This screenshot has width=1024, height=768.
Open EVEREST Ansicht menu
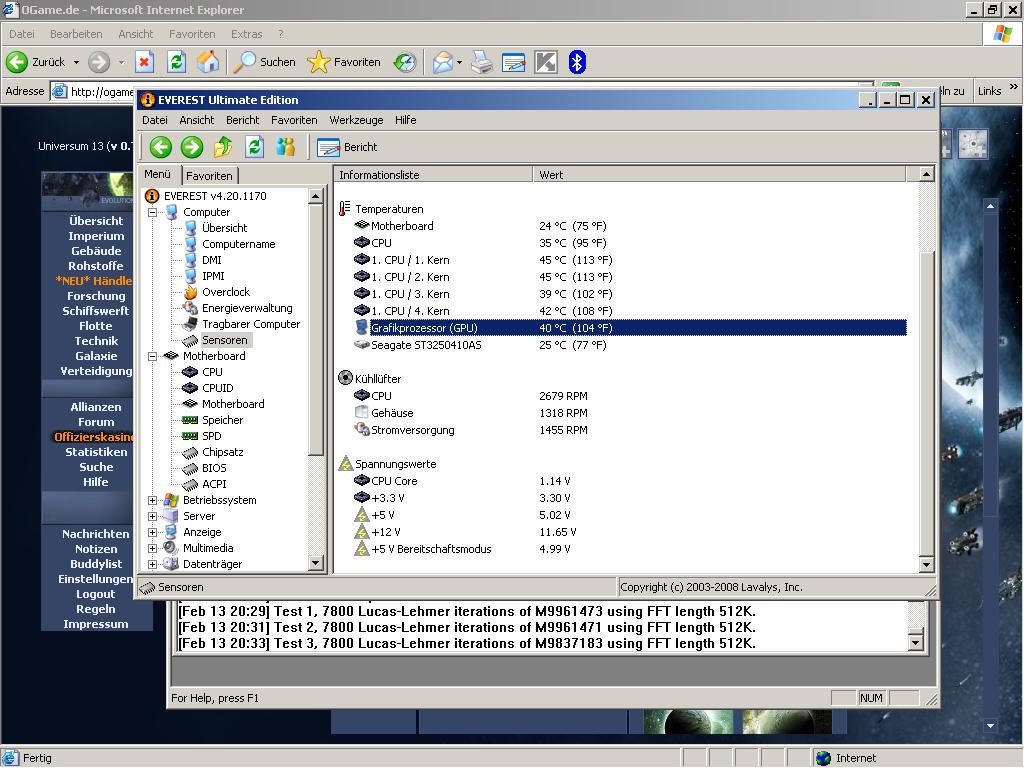pyautogui.click(x=197, y=120)
